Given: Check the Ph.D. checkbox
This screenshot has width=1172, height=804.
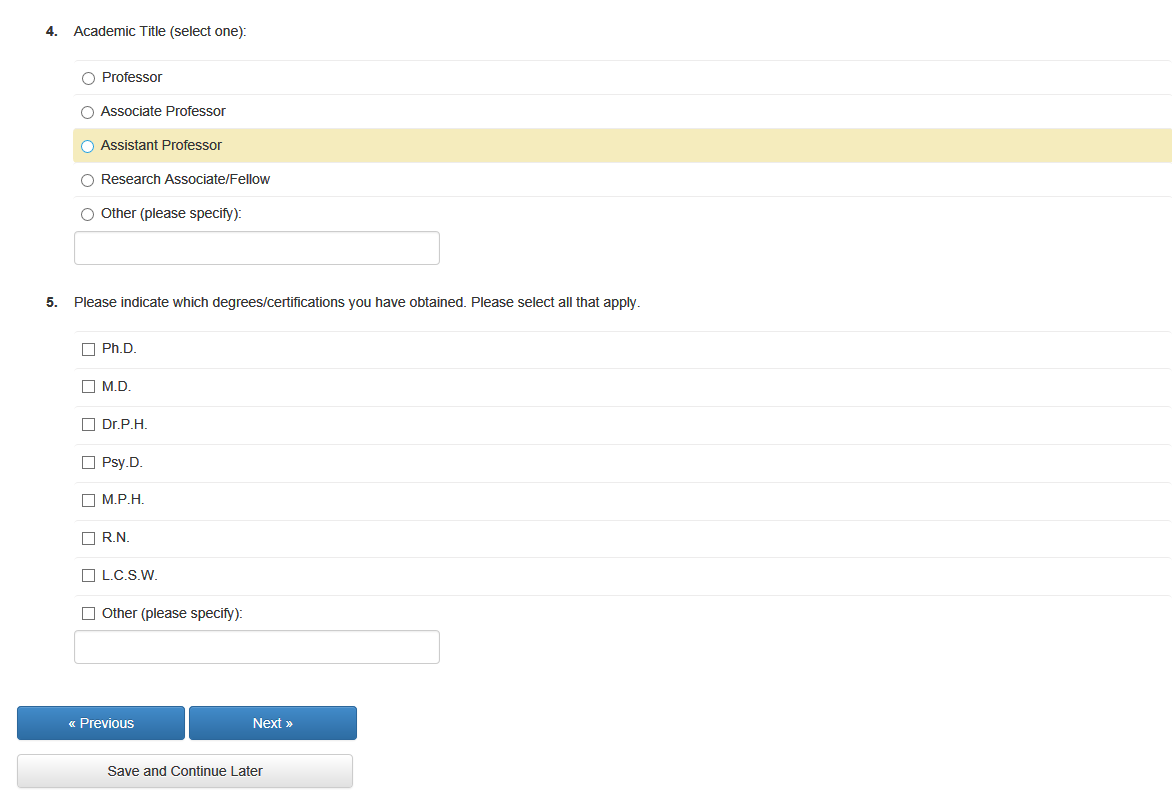Looking at the screenshot, I should [x=88, y=349].
